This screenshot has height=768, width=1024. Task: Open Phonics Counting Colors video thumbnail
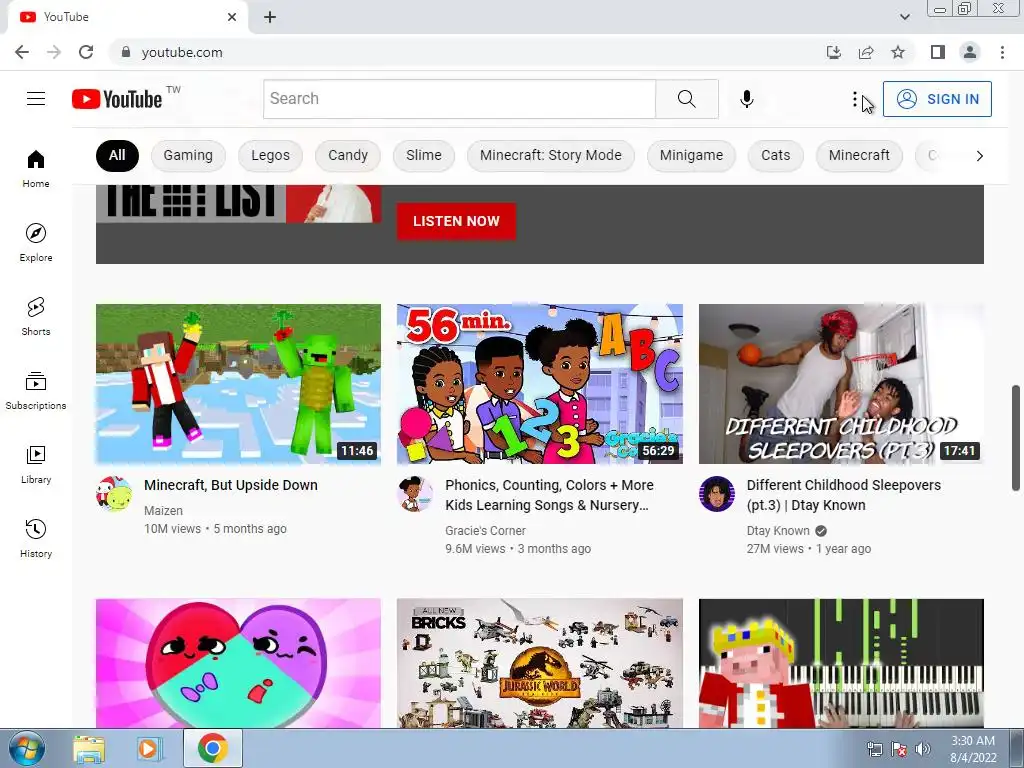click(x=539, y=384)
